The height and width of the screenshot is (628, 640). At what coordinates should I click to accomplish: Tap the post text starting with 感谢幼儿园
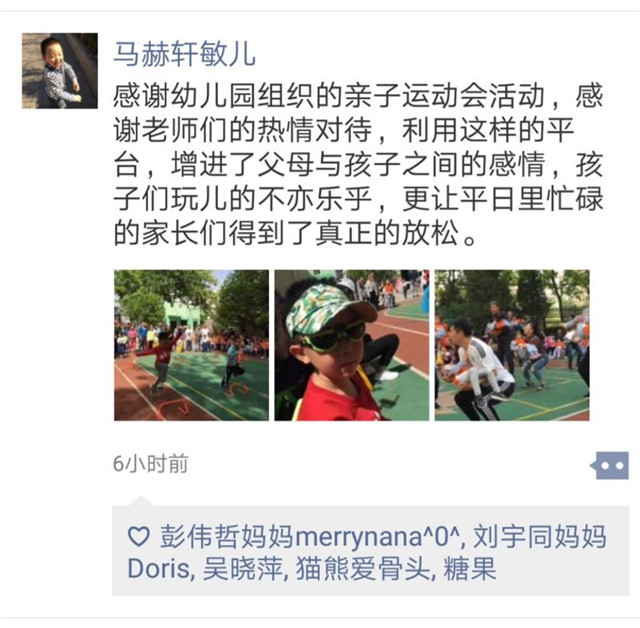click(x=358, y=164)
